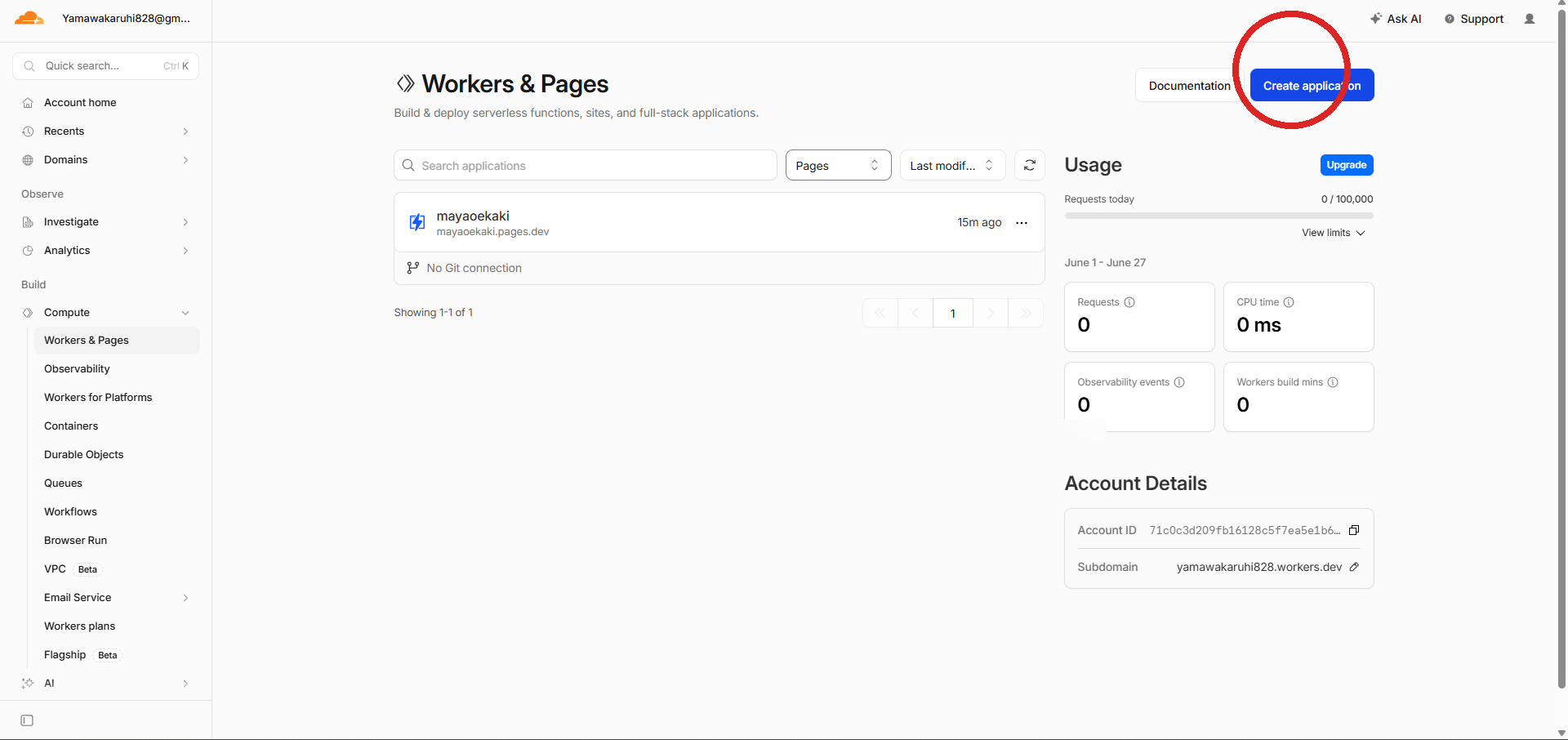
Task: Click the No Git connection text
Action: (x=474, y=268)
